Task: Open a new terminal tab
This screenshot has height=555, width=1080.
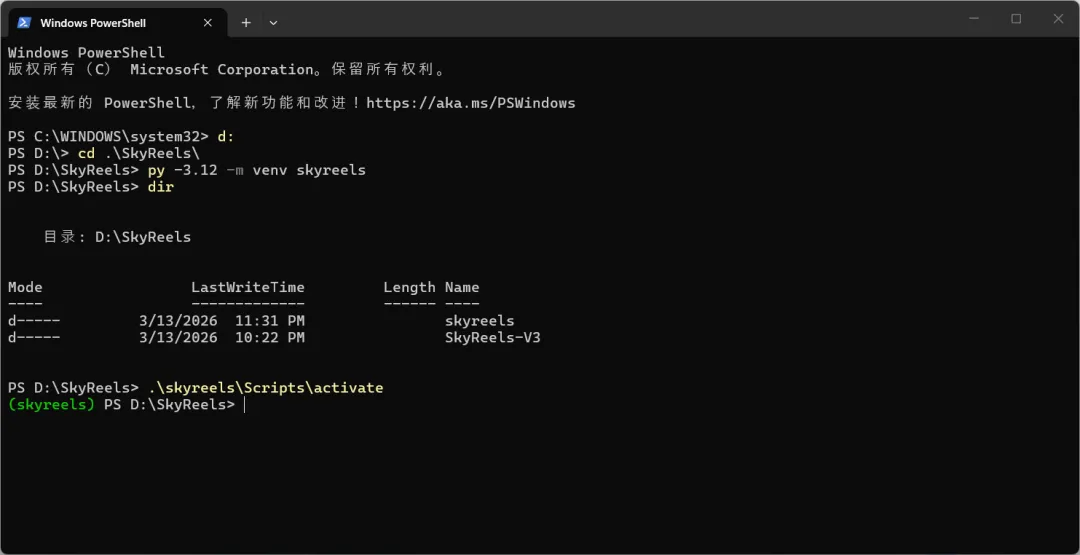Action: [246, 23]
